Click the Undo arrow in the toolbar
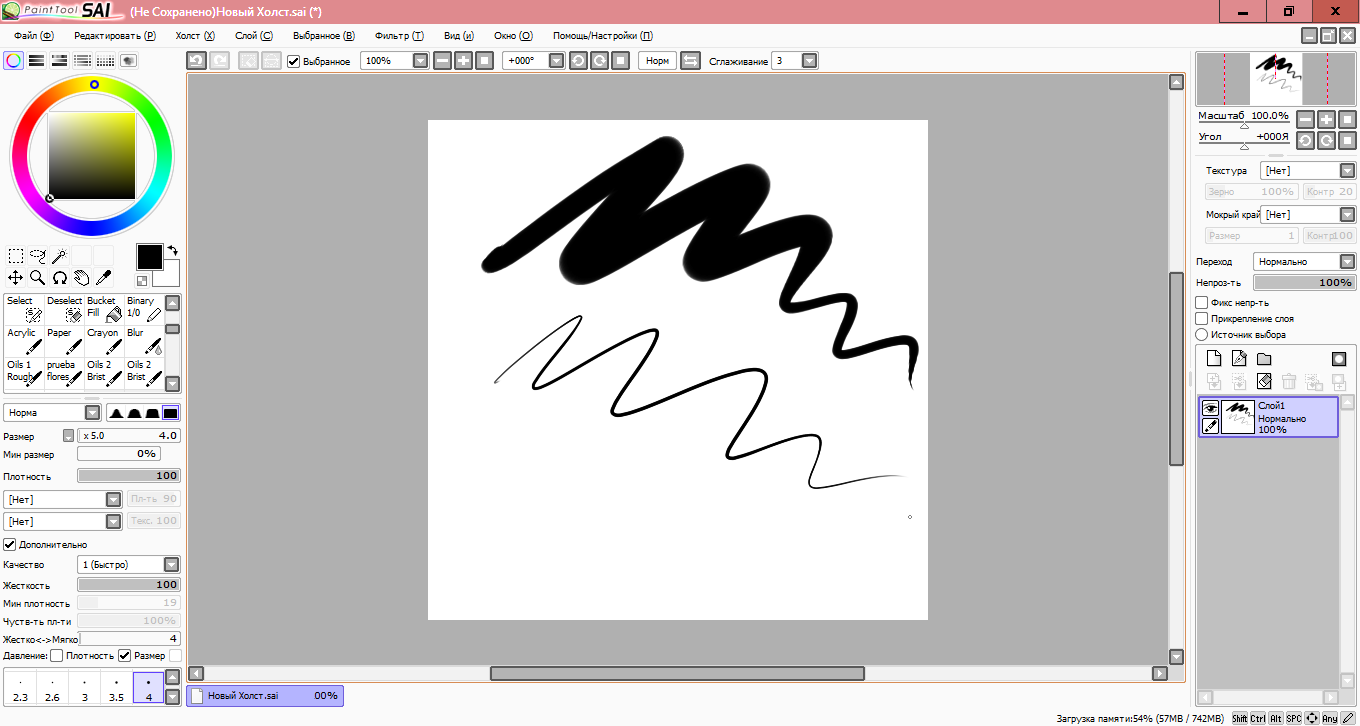The image size is (1360, 726). click(197, 61)
